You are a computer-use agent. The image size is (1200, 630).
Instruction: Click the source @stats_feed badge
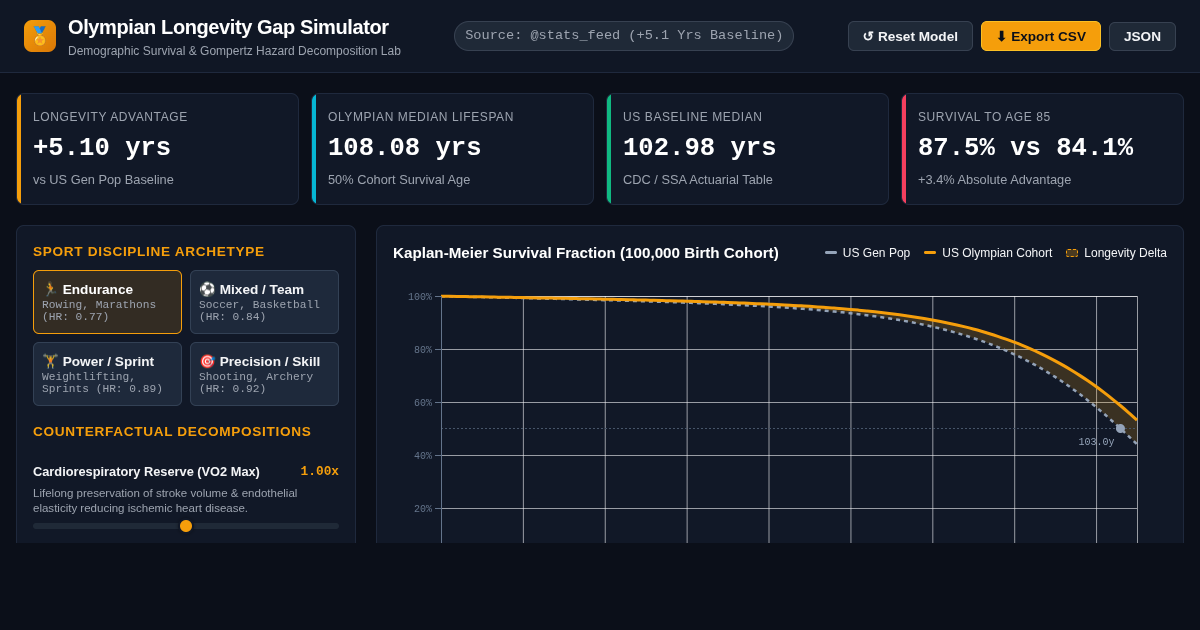click(624, 36)
